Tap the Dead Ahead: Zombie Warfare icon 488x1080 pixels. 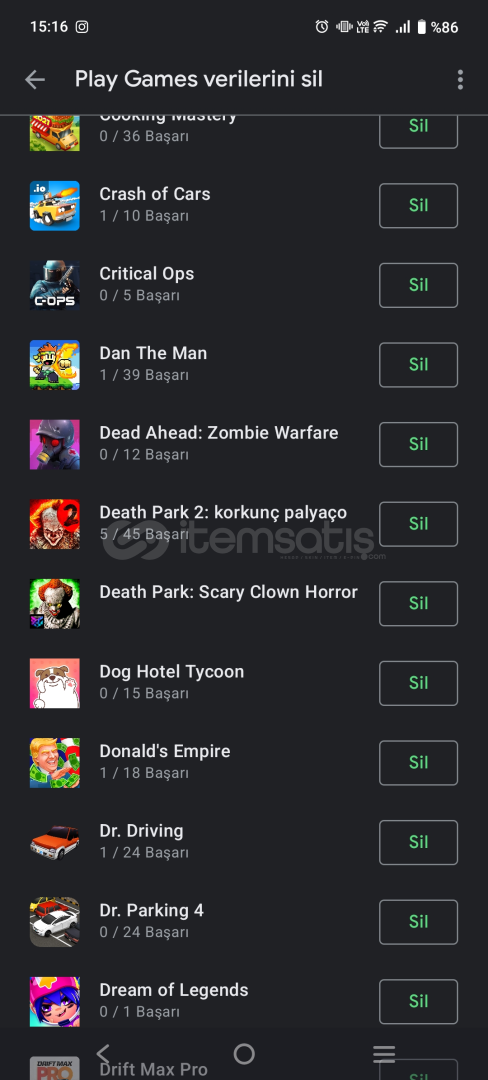point(54,444)
